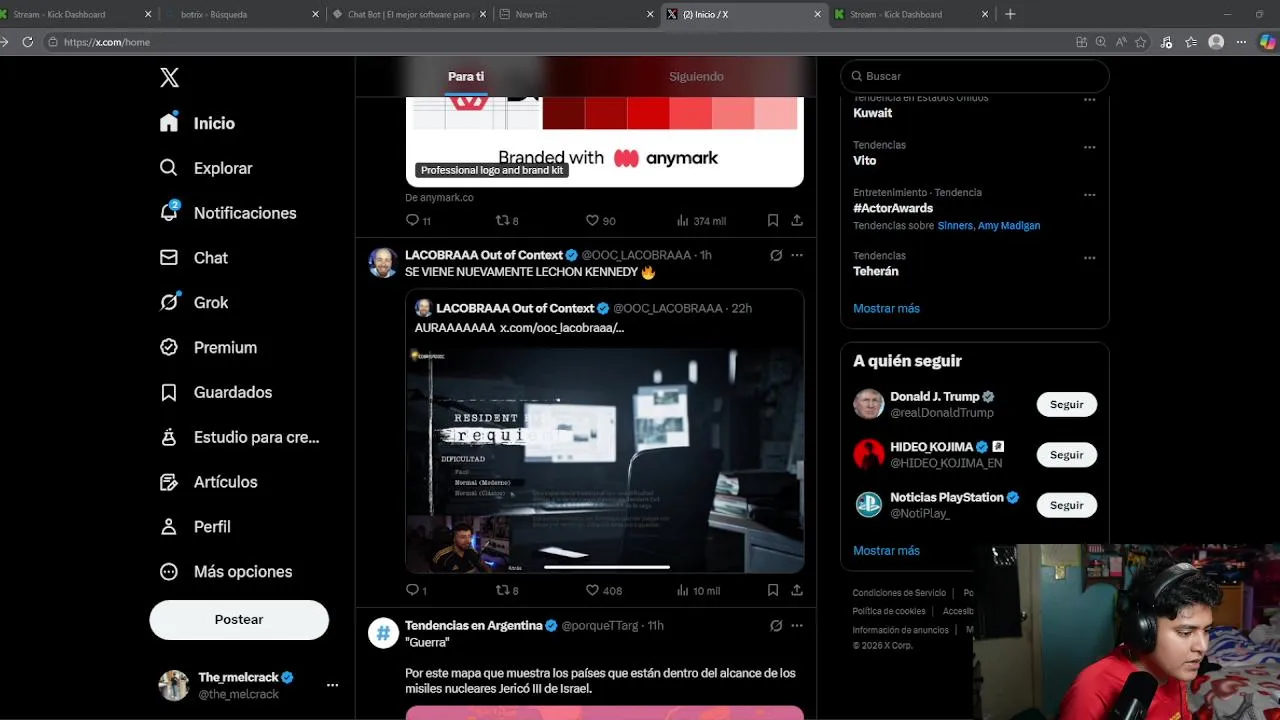
Task: Open Grok in sidebar
Action: coord(193,302)
